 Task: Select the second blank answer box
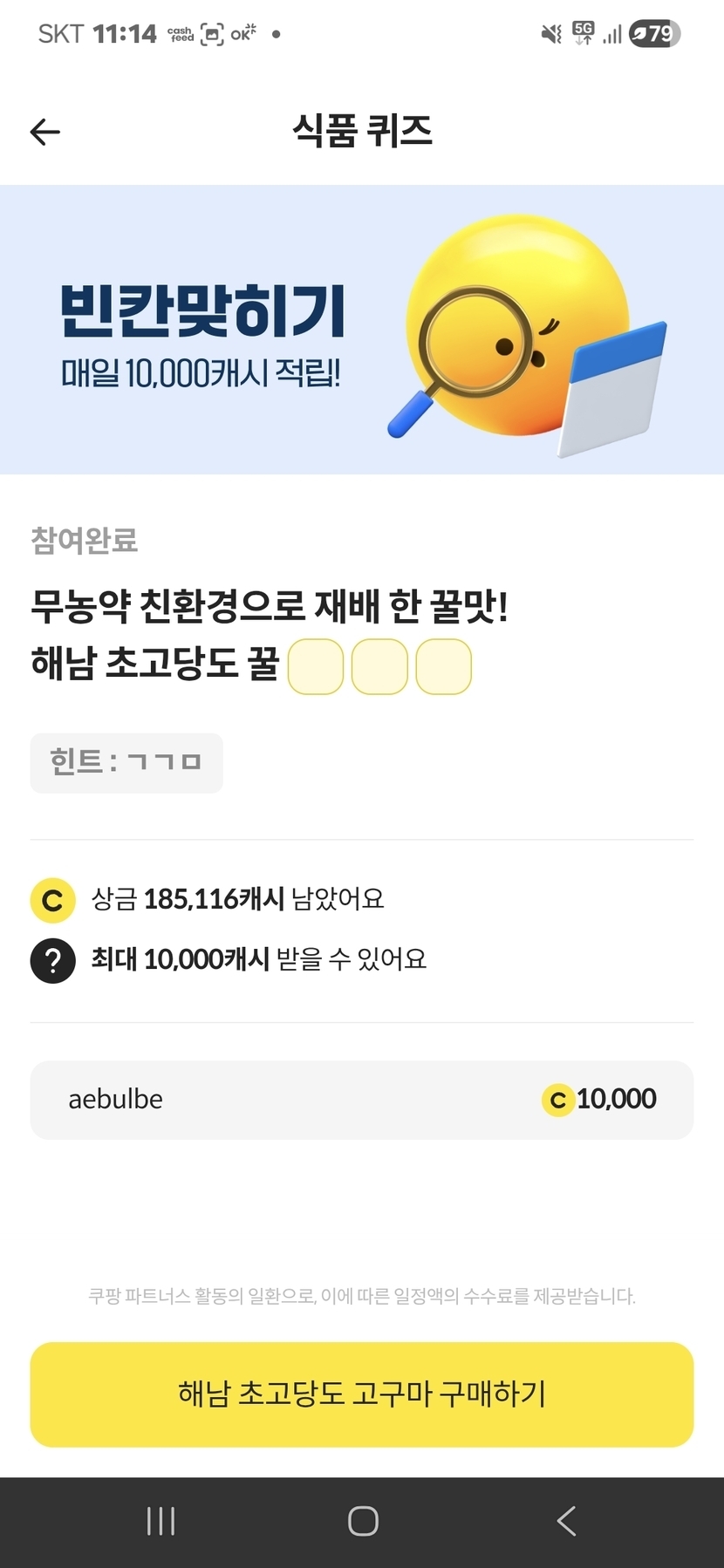(x=379, y=667)
